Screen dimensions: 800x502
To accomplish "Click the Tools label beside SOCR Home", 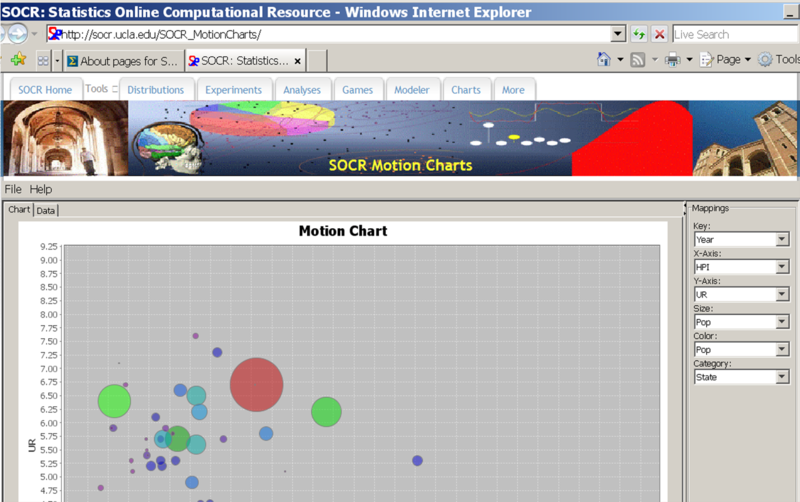I will click(x=96, y=89).
